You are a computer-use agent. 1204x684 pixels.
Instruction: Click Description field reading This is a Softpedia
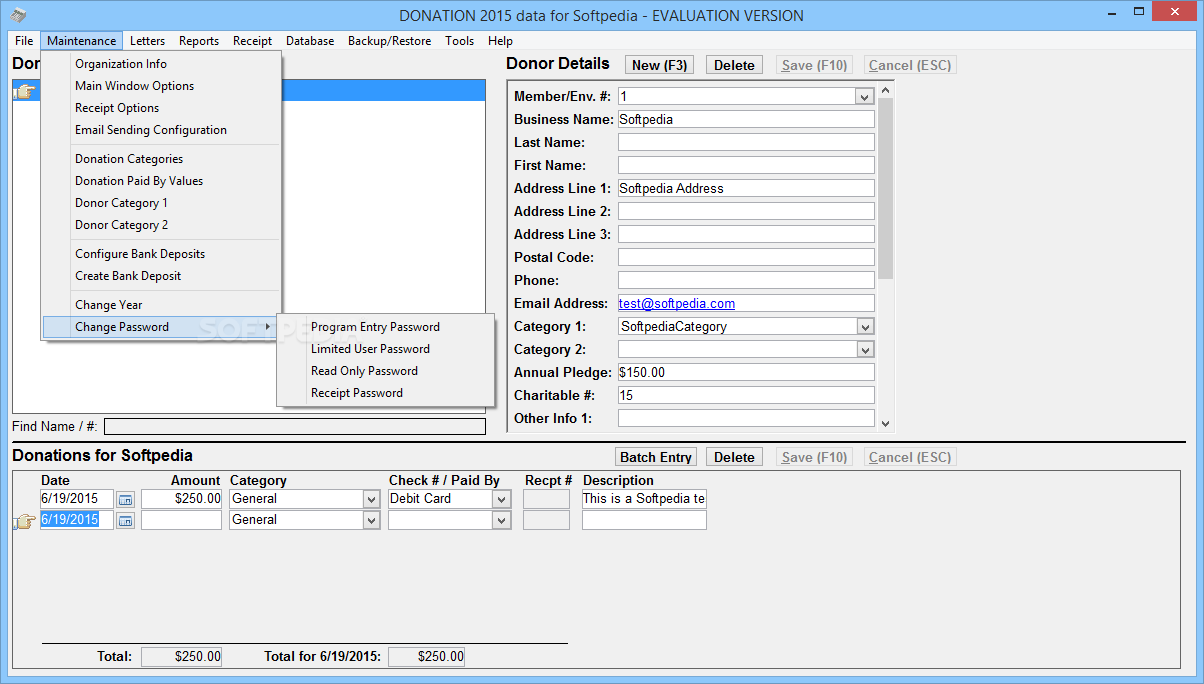(x=644, y=498)
